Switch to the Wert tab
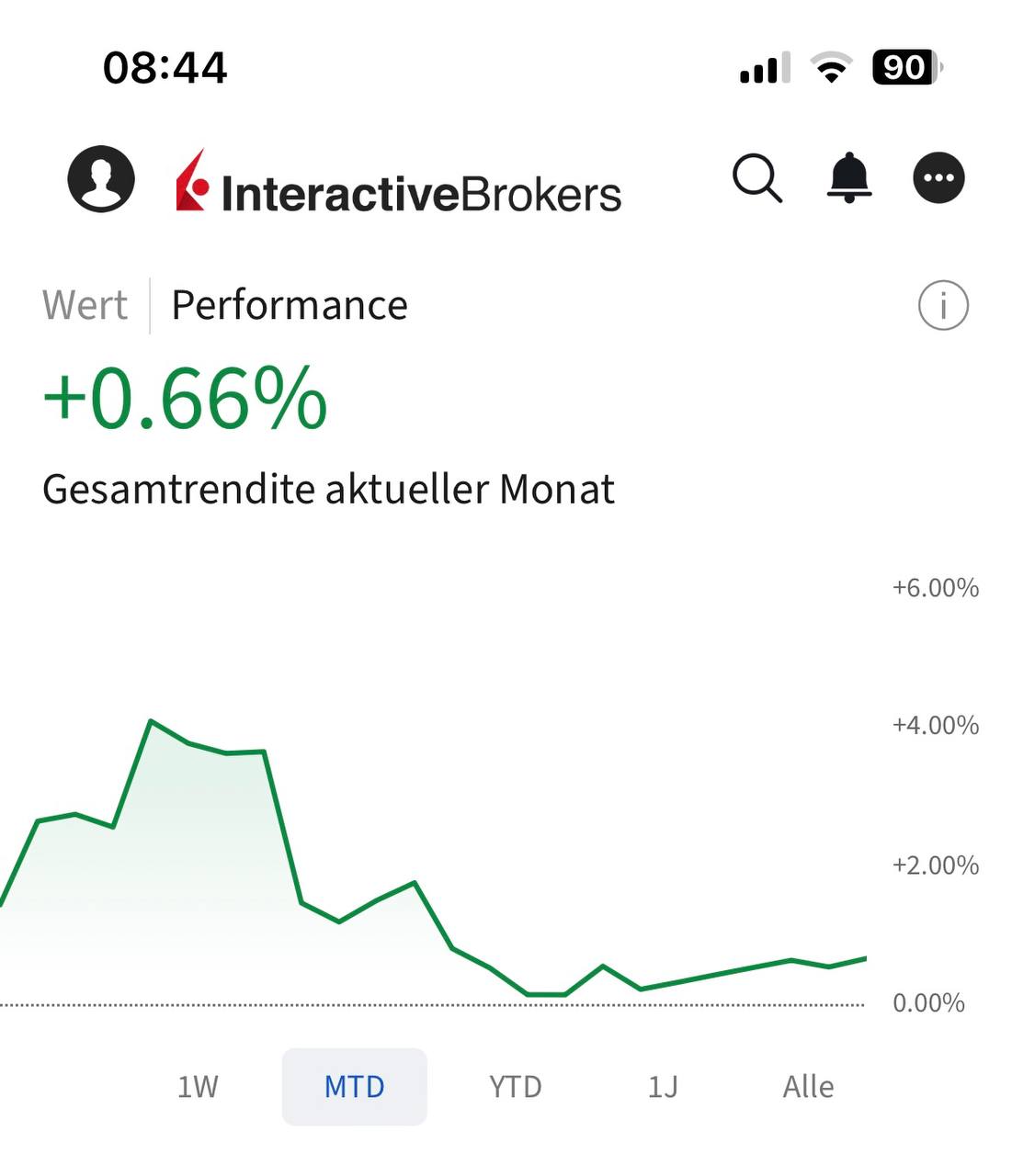The width and height of the screenshot is (1012, 1176). [85, 305]
